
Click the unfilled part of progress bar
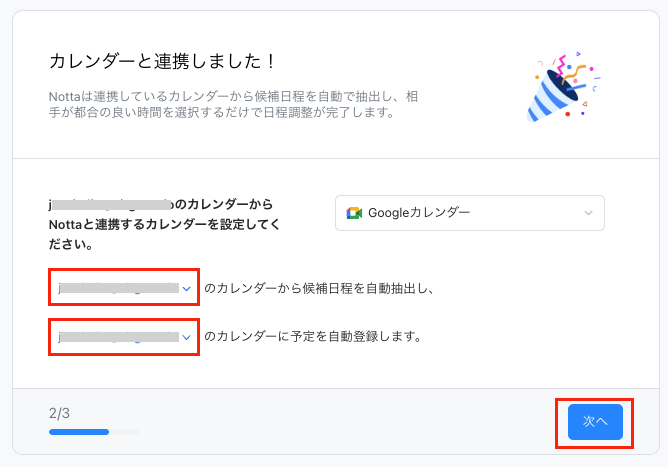(124, 432)
